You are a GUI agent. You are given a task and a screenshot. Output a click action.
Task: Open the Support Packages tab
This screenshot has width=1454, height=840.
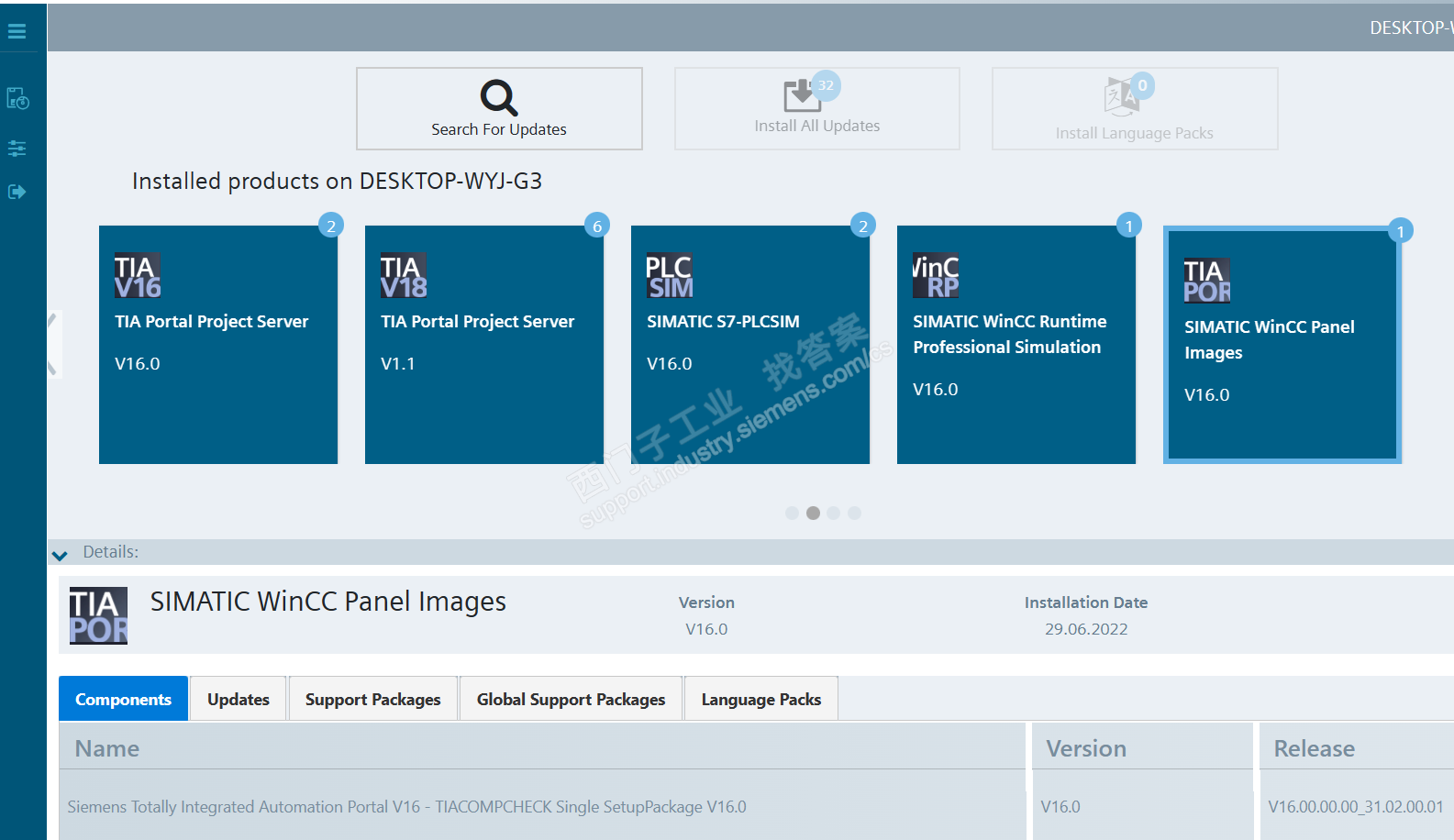pyautogui.click(x=373, y=699)
